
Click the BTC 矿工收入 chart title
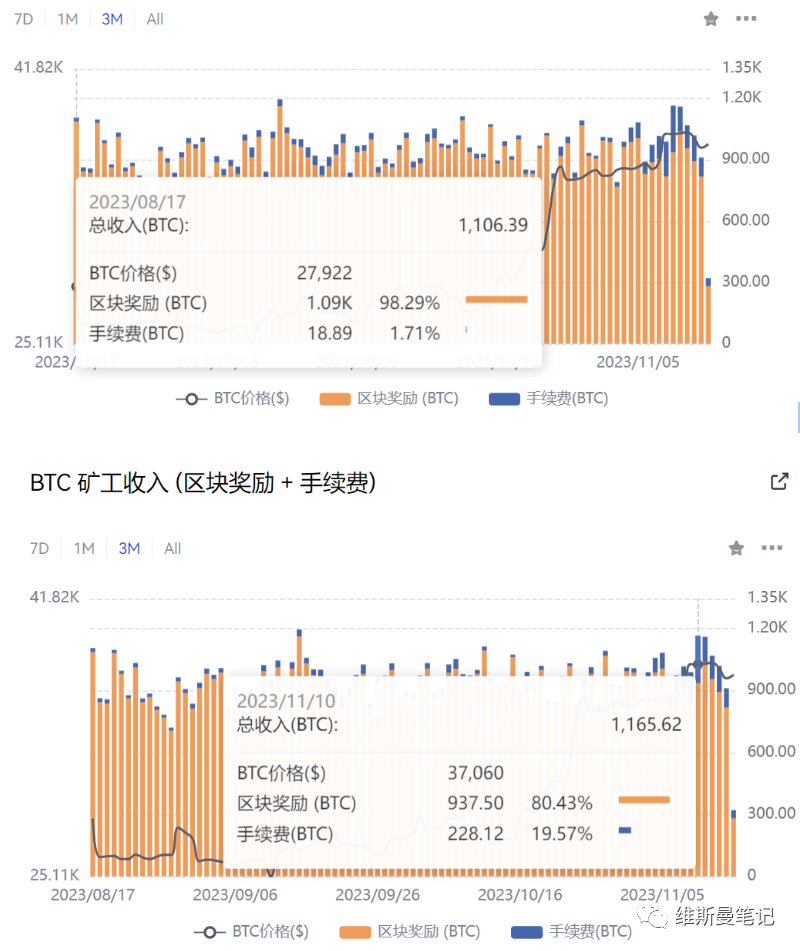[203, 483]
